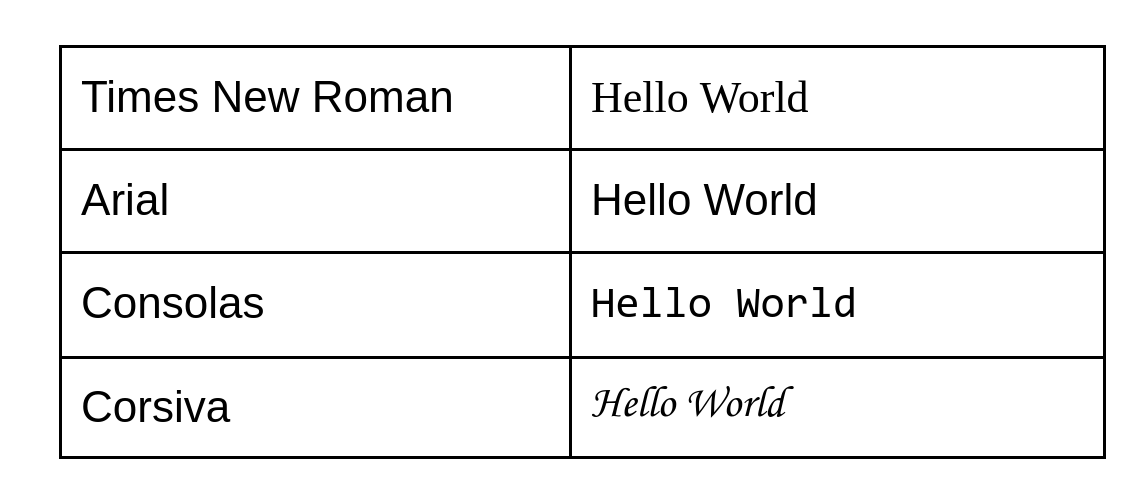1147x489 pixels.
Task: Select the "Arial" font name label
Action: tap(125, 200)
